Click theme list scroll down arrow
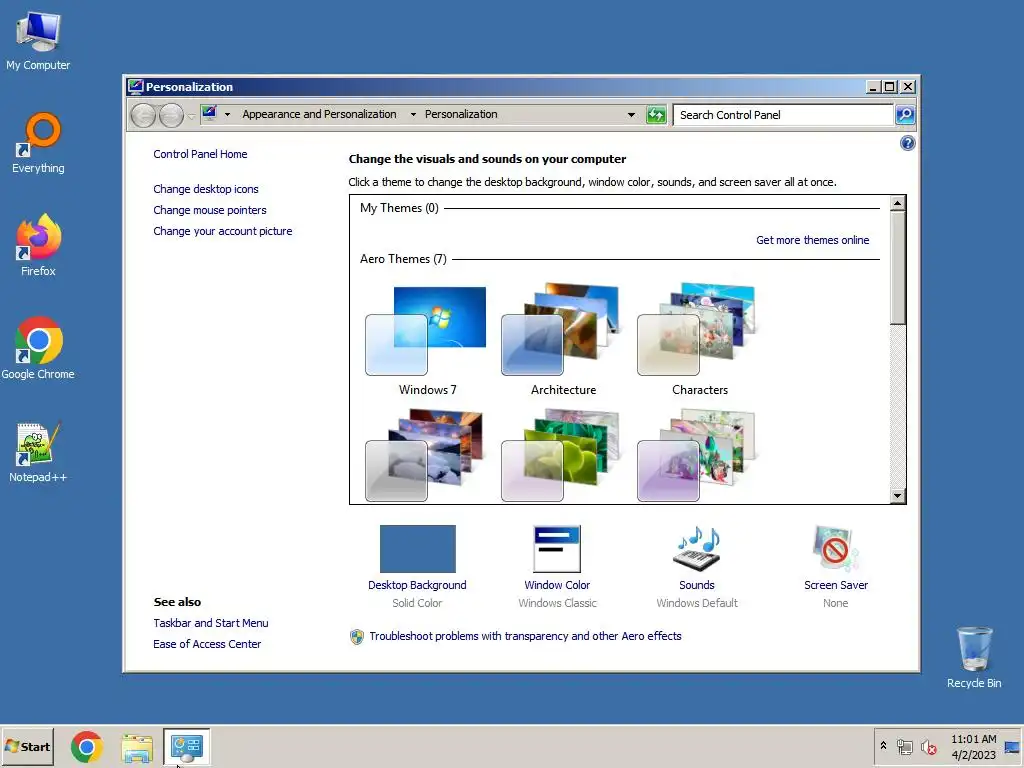Image resolution: width=1024 pixels, height=768 pixels. (897, 496)
